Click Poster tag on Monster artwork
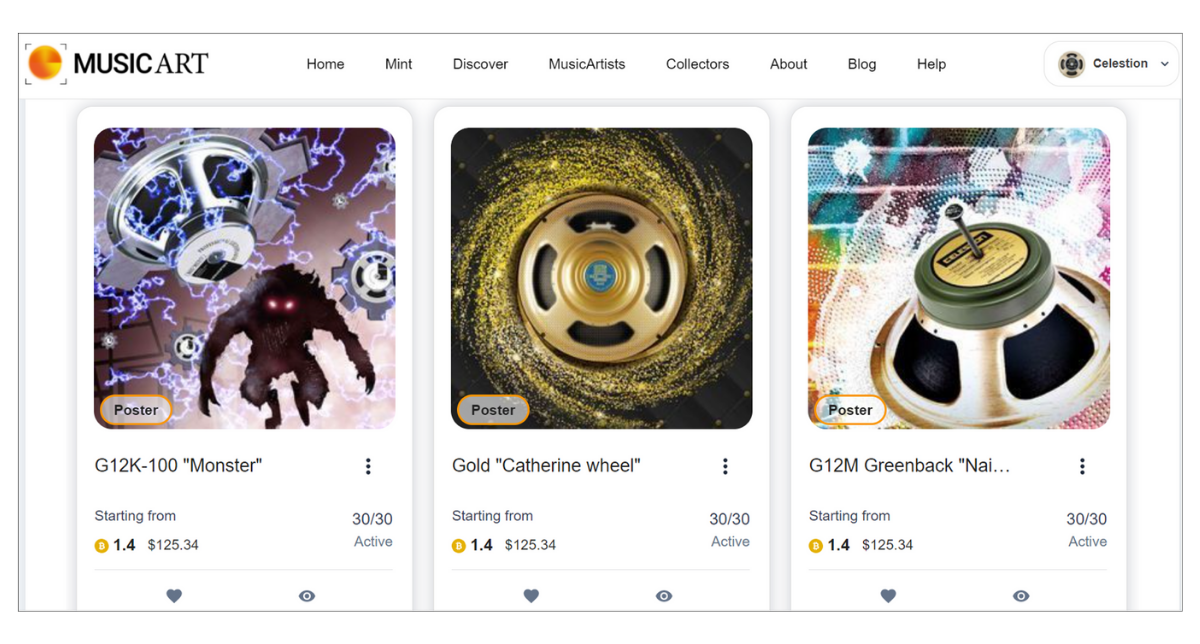Viewport: 1200px width, 644px height. coord(136,410)
